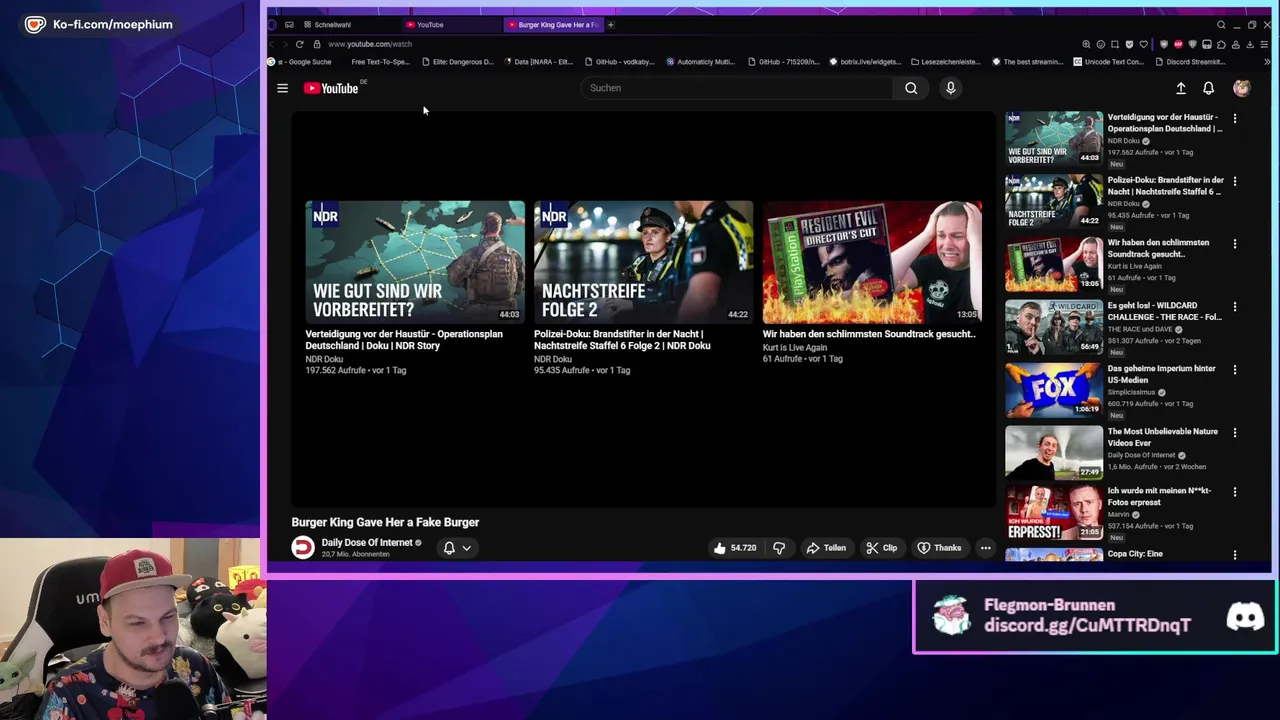This screenshot has width=1280, height=720.
Task: Go to YouTube home via logo
Action: point(331,88)
